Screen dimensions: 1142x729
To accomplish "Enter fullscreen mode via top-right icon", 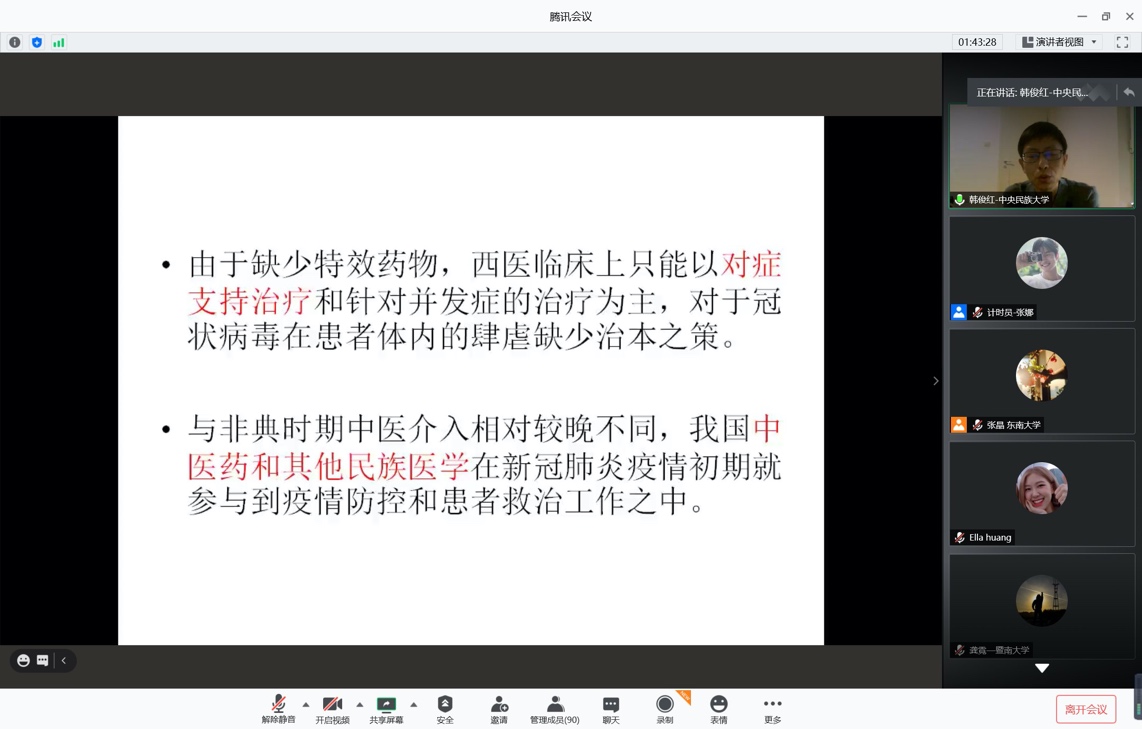I will (1122, 42).
